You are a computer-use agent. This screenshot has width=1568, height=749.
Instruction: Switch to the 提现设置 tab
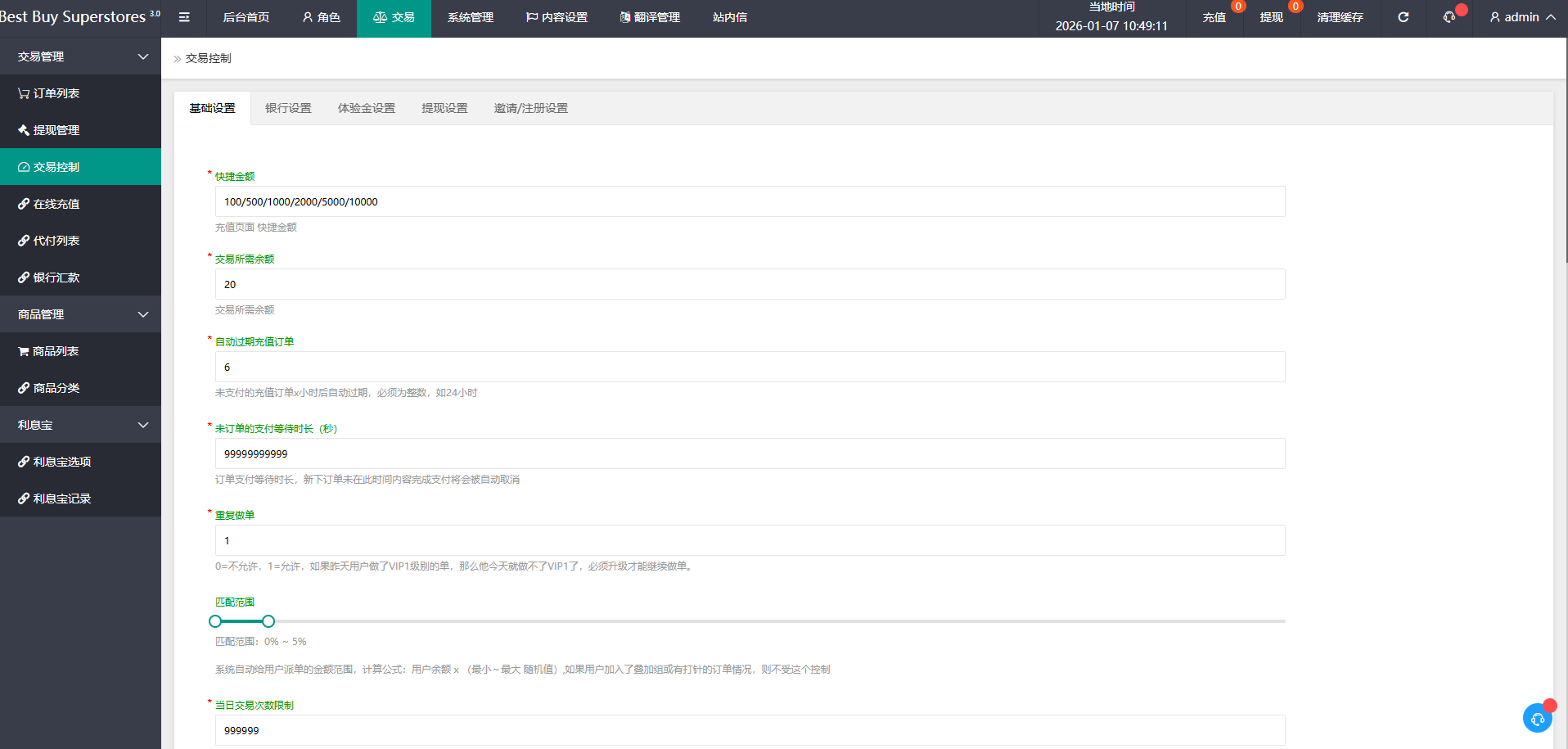(x=444, y=108)
